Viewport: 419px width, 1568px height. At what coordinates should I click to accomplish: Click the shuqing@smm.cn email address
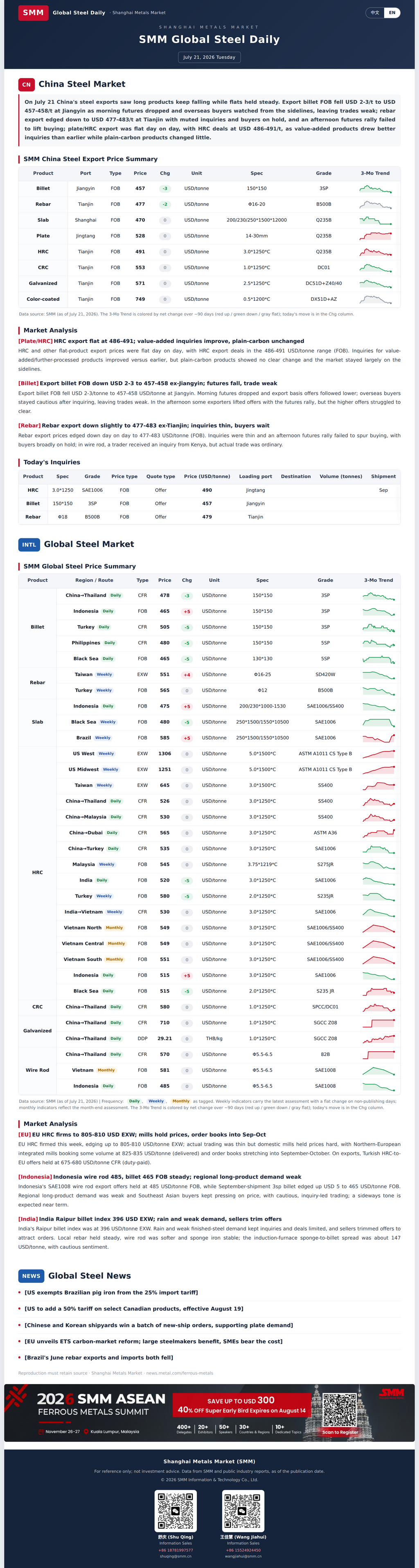(x=176, y=1557)
